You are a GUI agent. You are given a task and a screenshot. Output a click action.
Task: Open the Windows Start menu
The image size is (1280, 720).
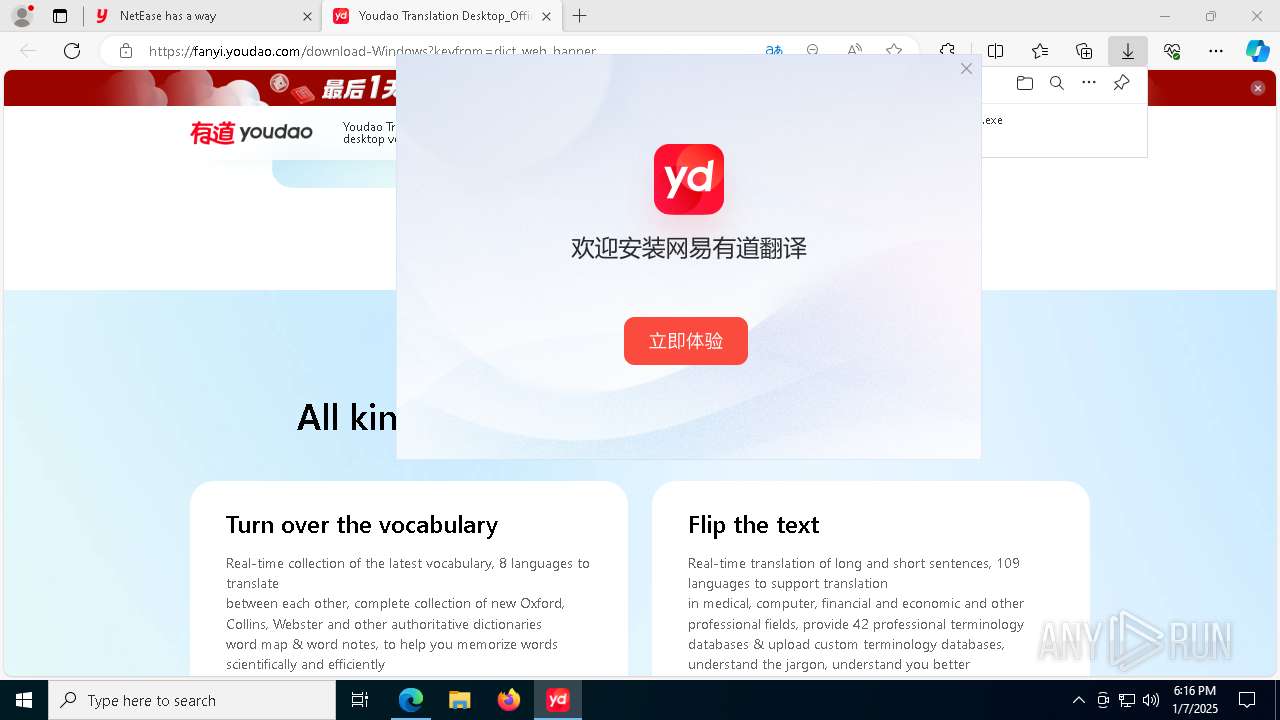click(x=24, y=700)
